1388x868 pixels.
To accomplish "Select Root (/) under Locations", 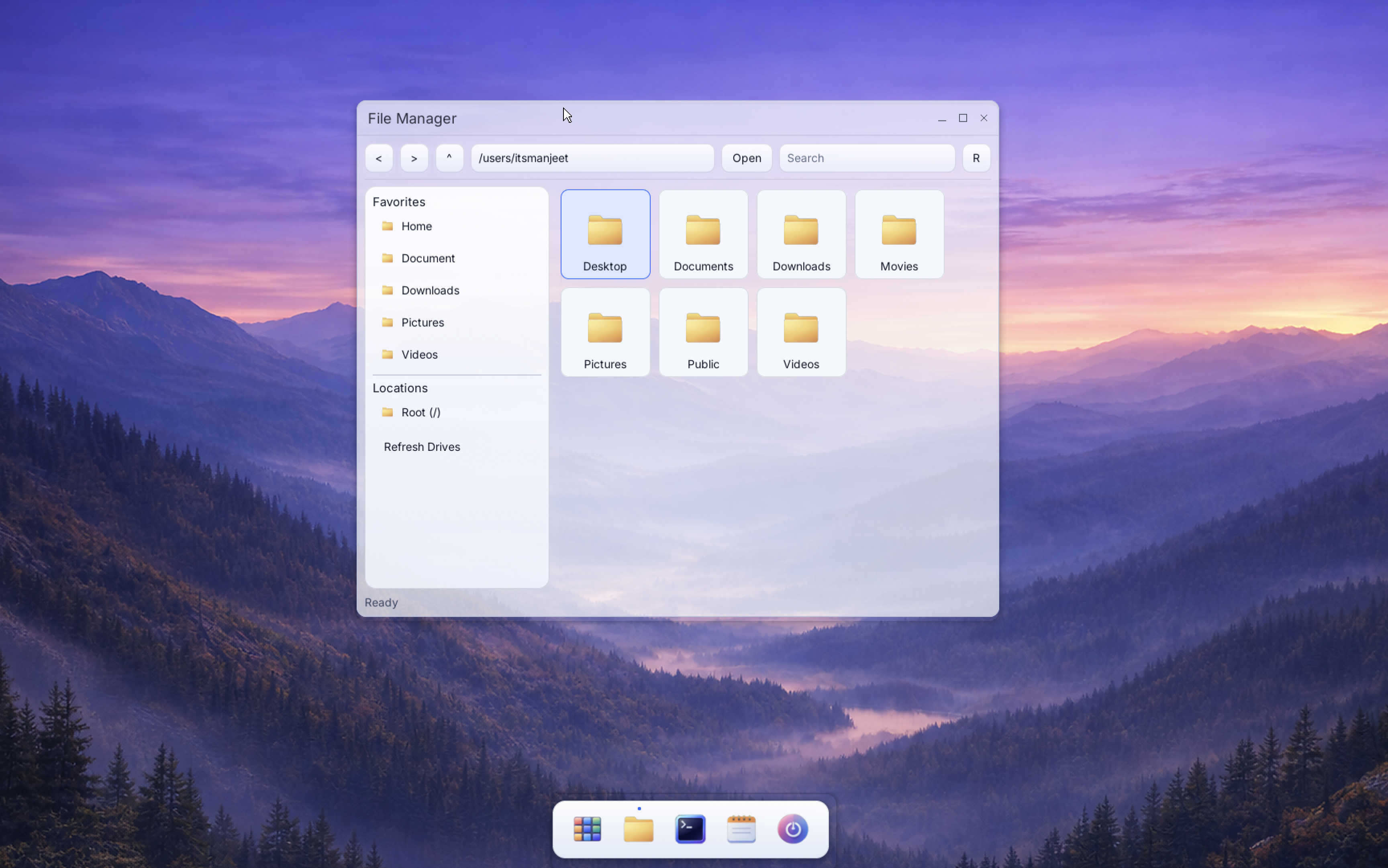I will (420, 412).
